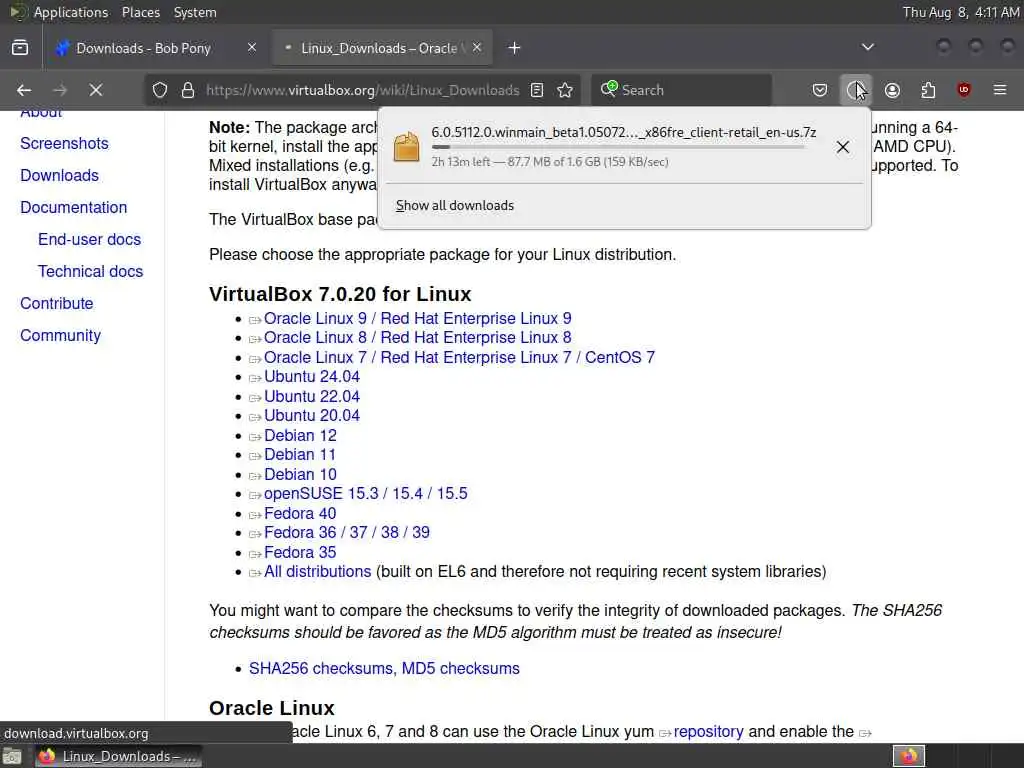This screenshot has height=768, width=1024.
Task: Download Oracle Linux 7 / CentOS 7 package
Action: 459,358
